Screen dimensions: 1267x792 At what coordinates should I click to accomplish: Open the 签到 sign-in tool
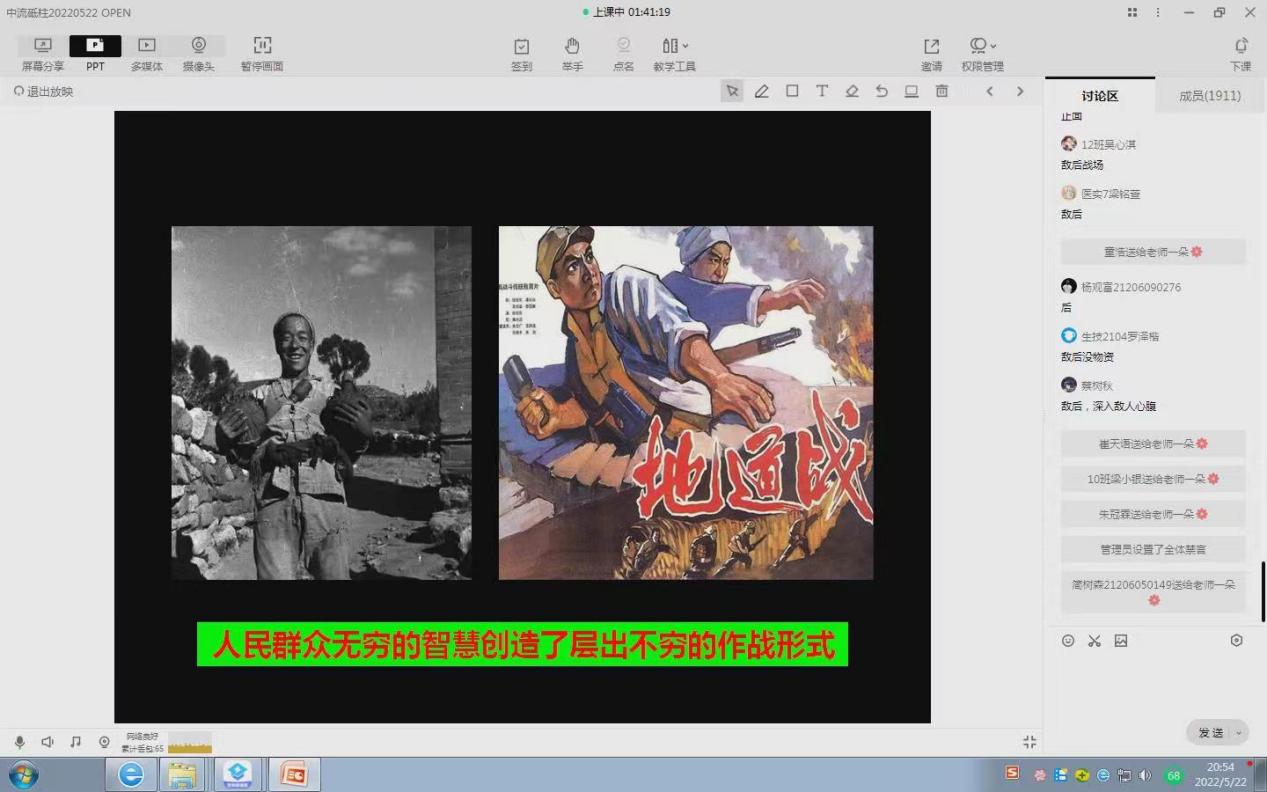[x=522, y=54]
